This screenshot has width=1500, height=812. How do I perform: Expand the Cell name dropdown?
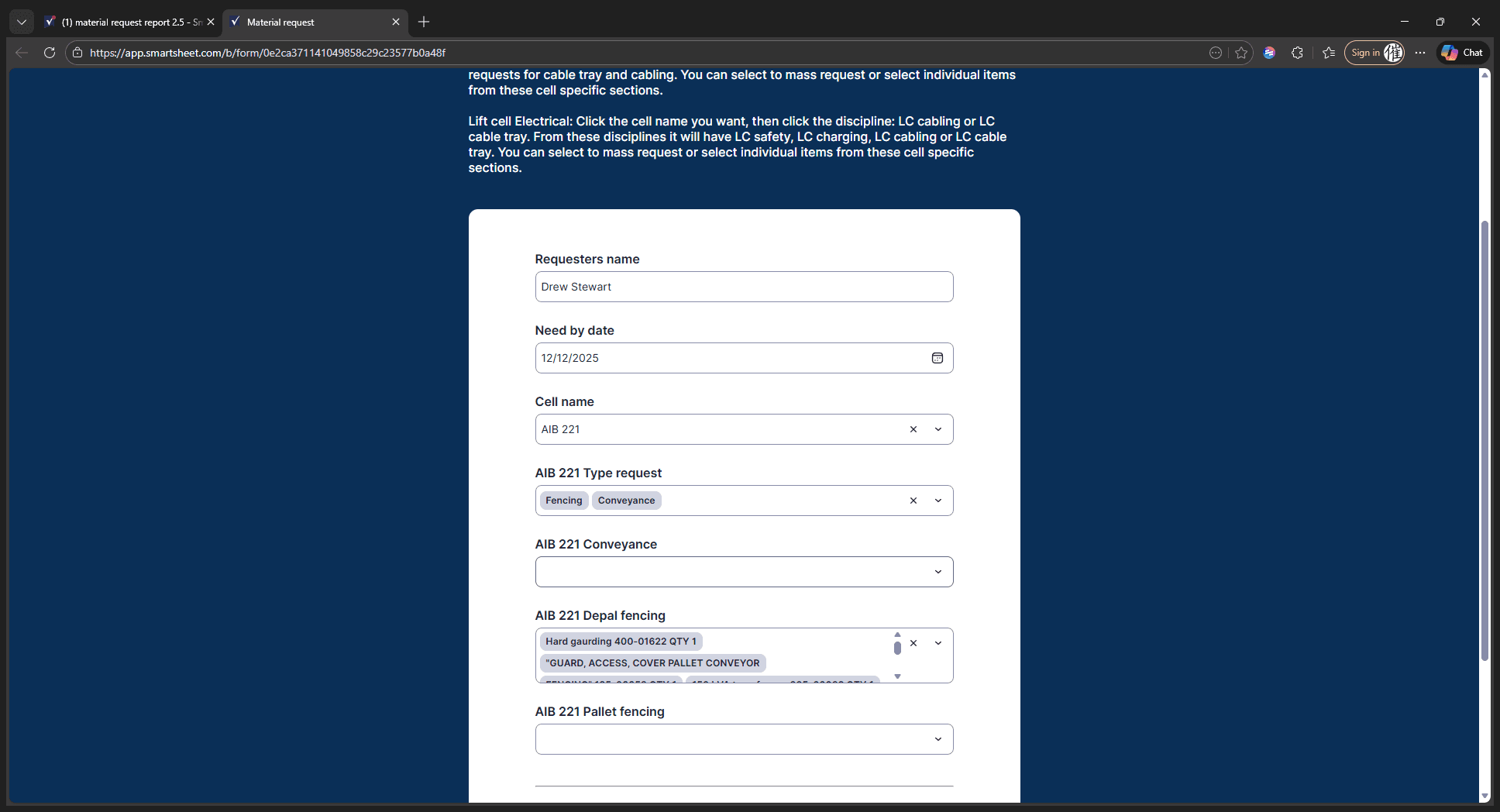pos(938,429)
